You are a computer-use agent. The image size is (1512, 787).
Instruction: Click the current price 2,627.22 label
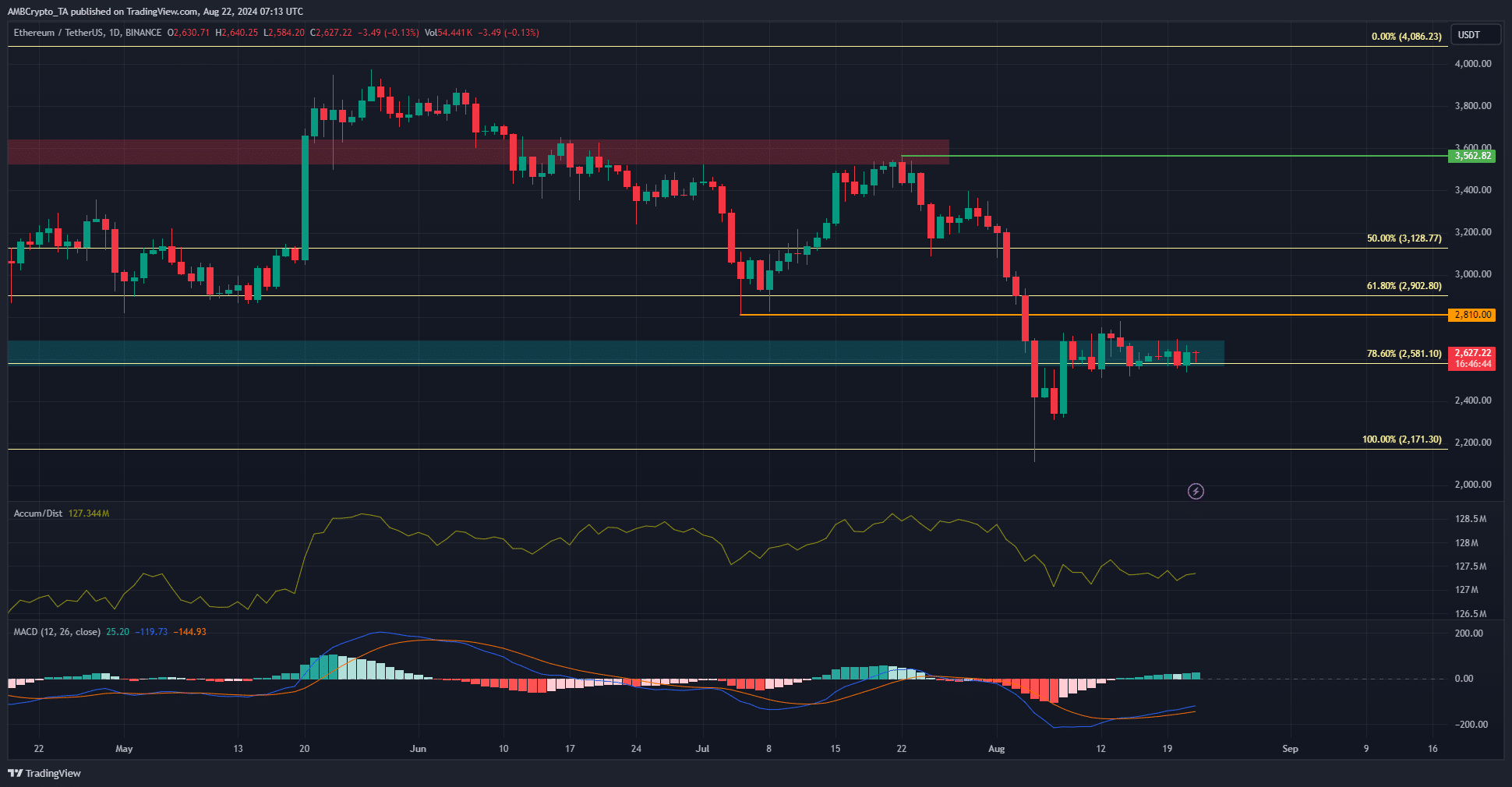(x=1472, y=353)
